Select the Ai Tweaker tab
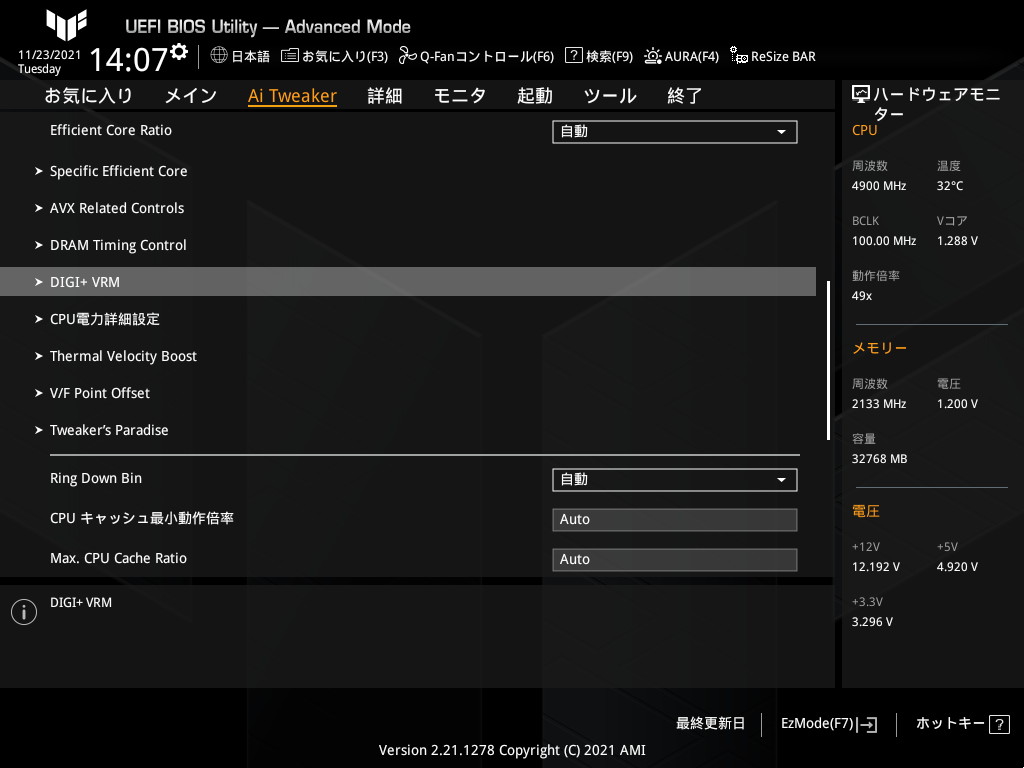 [292, 96]
